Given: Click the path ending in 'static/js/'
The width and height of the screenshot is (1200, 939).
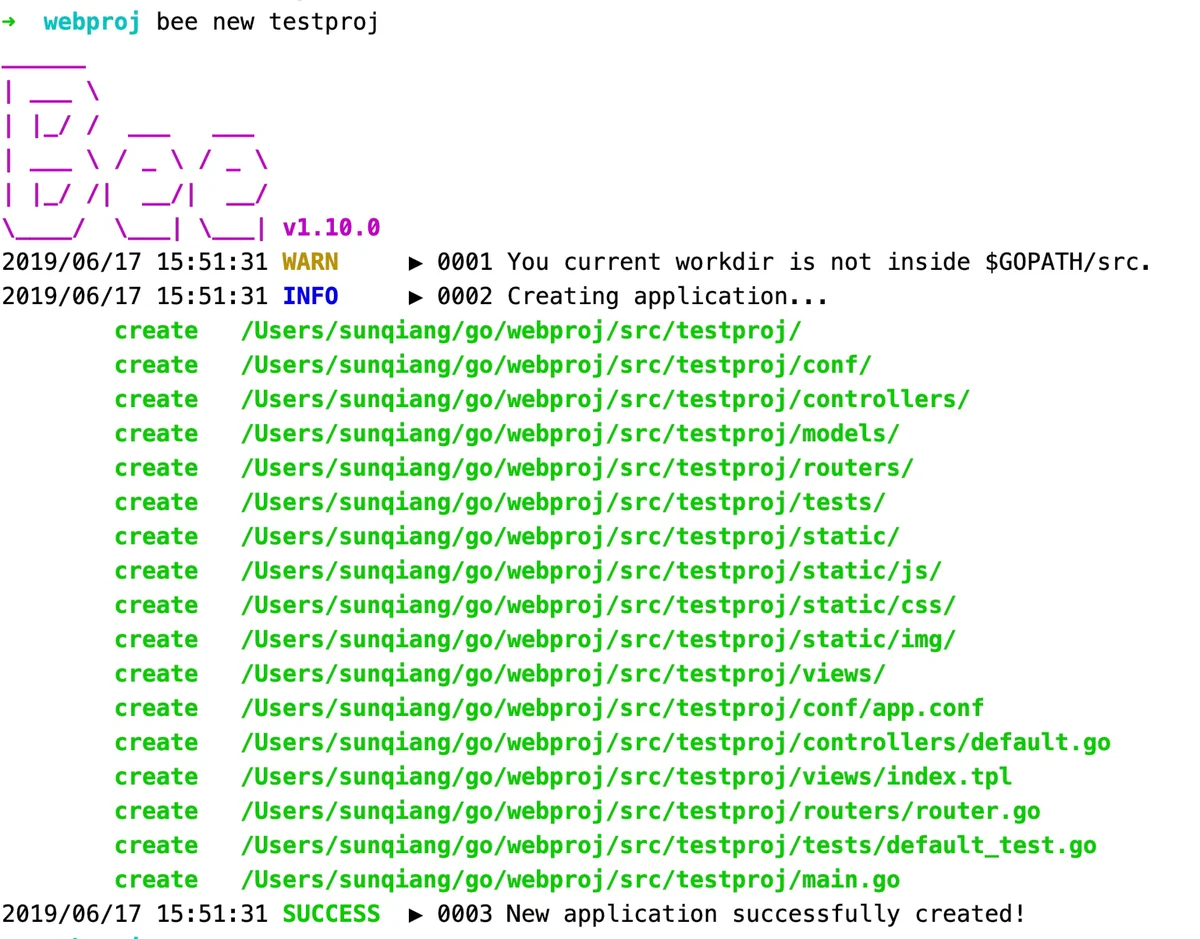Looking at the screenshot, I should coord(591,571).
